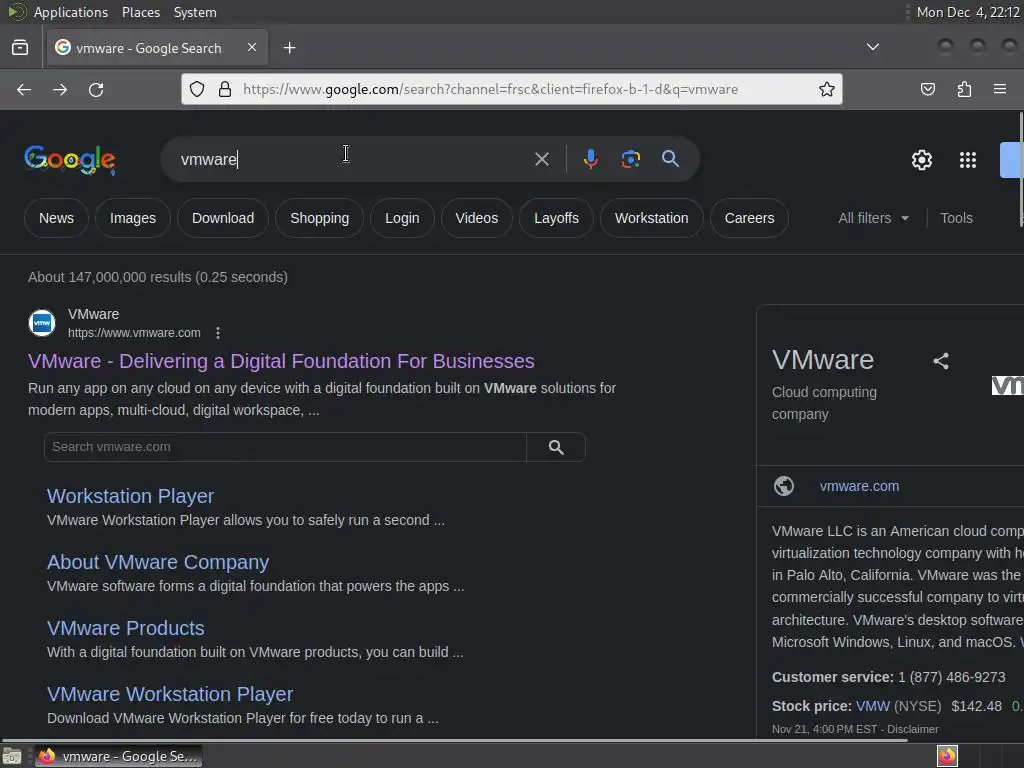Click the About 147,000,000 results text
This screenshot has height=768, width=1024.
(157, 277)
